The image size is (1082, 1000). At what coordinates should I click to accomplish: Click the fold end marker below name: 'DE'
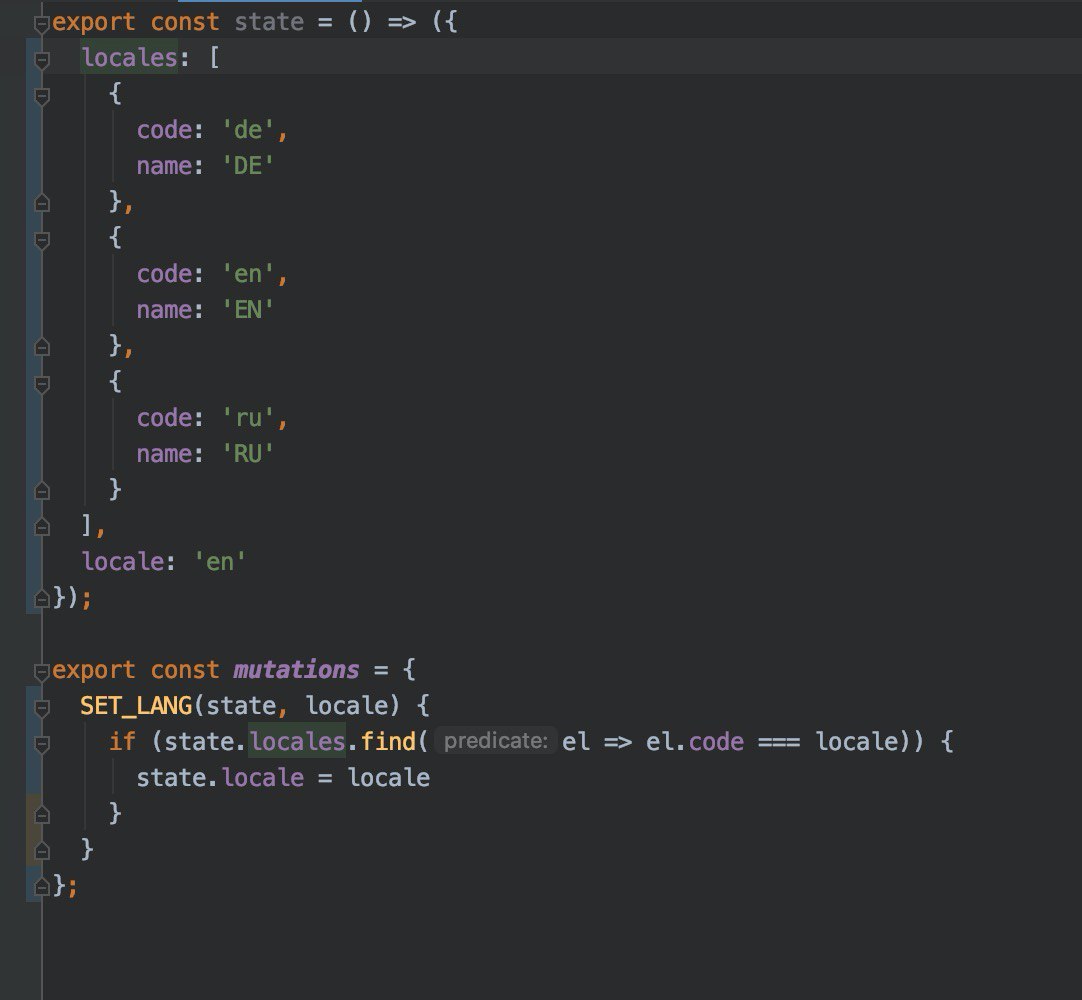click(42, 203)
